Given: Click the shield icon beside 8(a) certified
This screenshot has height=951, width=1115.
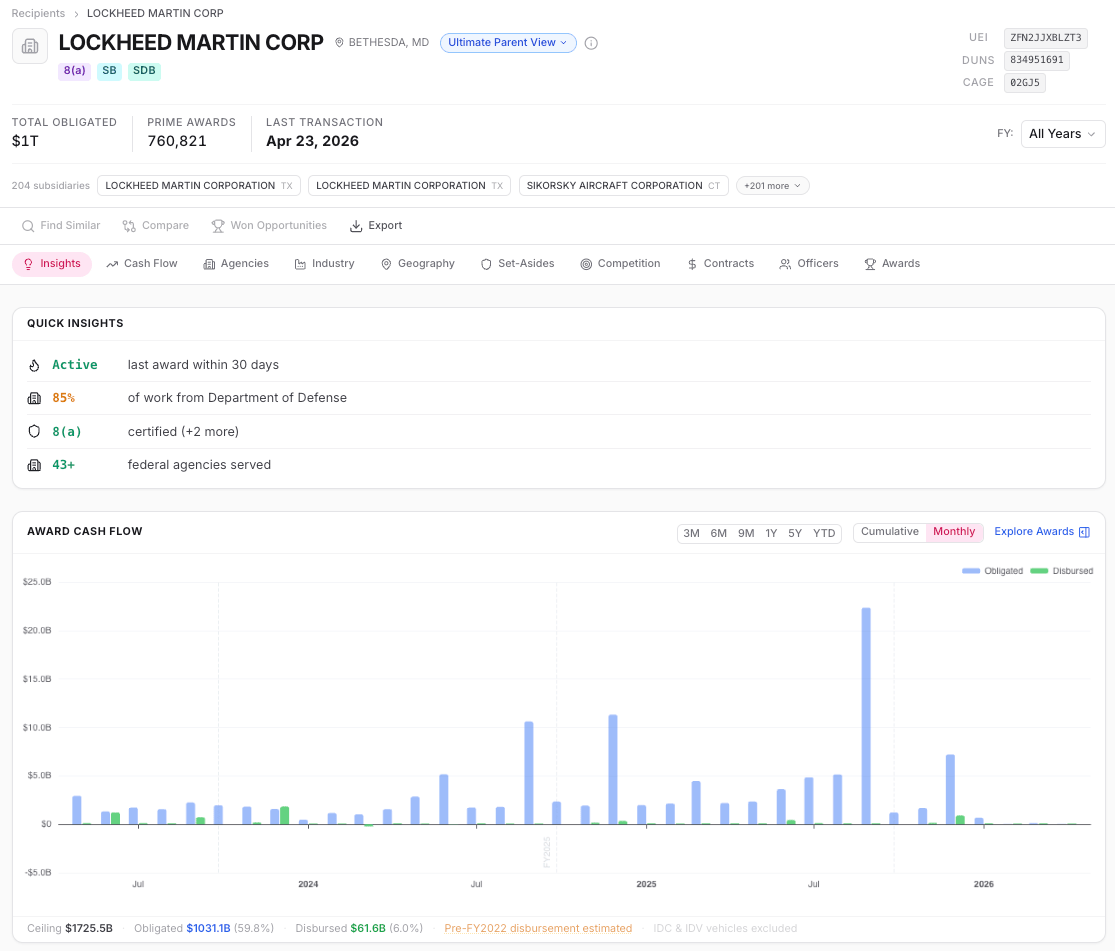Looking at the screenshot, I should (x=34, y=432).
